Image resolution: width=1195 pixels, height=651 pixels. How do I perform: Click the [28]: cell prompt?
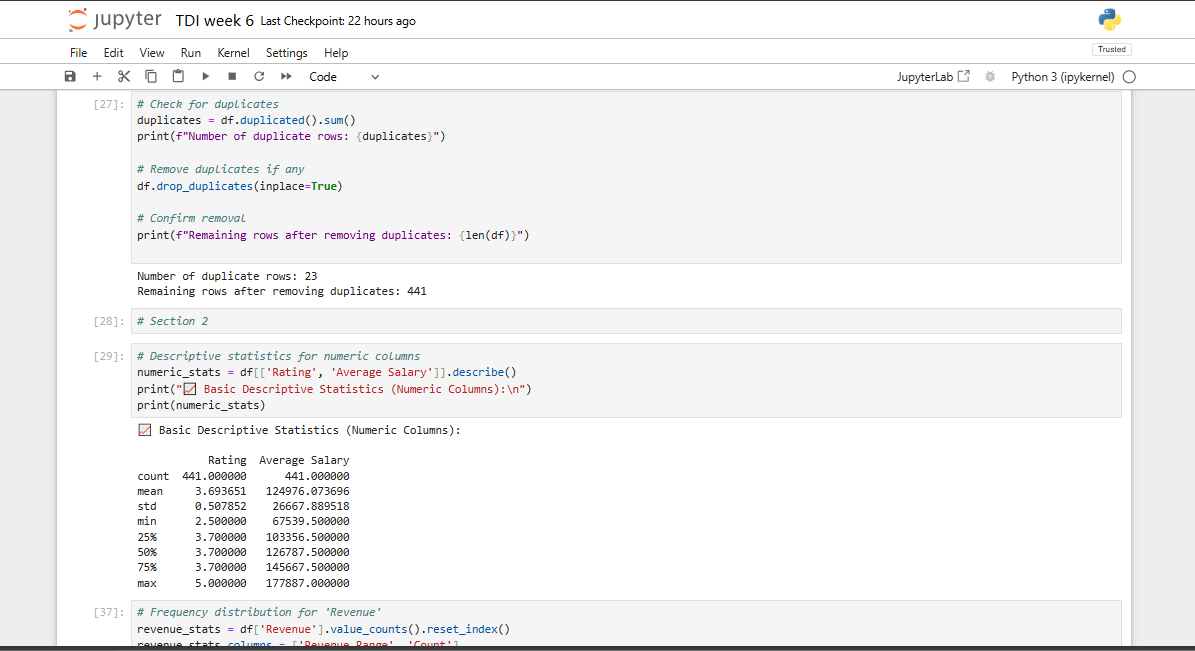pyautogui.click(x=108, y=322)
